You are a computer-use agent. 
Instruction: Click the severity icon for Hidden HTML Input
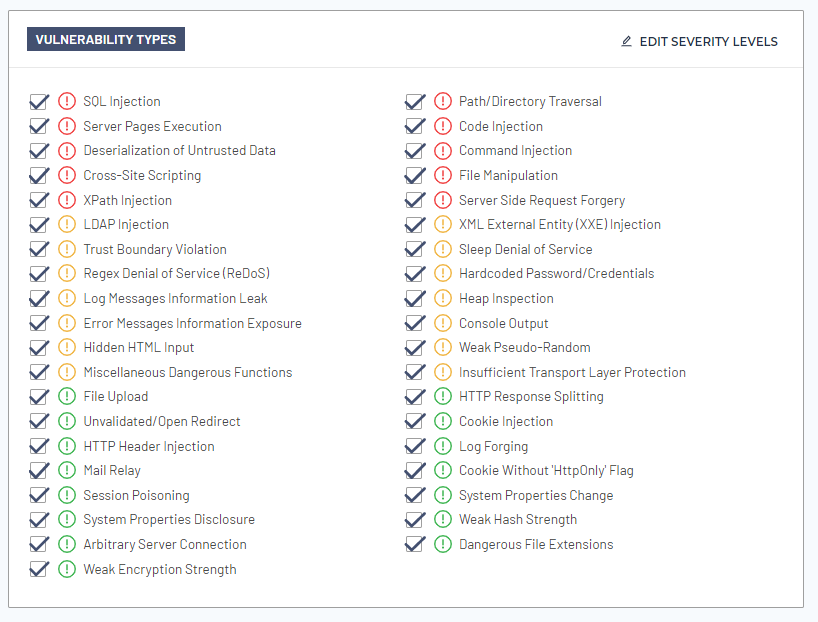(67, 348)
